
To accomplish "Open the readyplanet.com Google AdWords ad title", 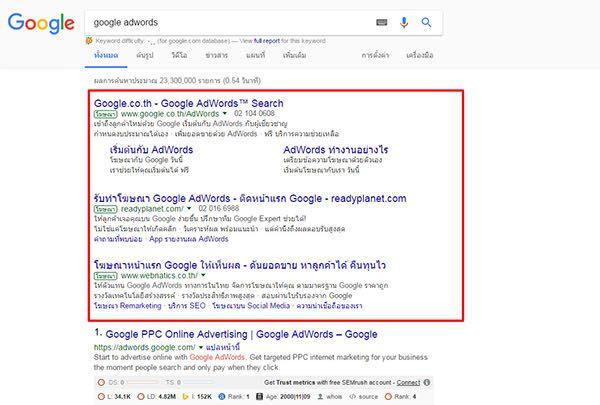I will [x=250, y=198].
